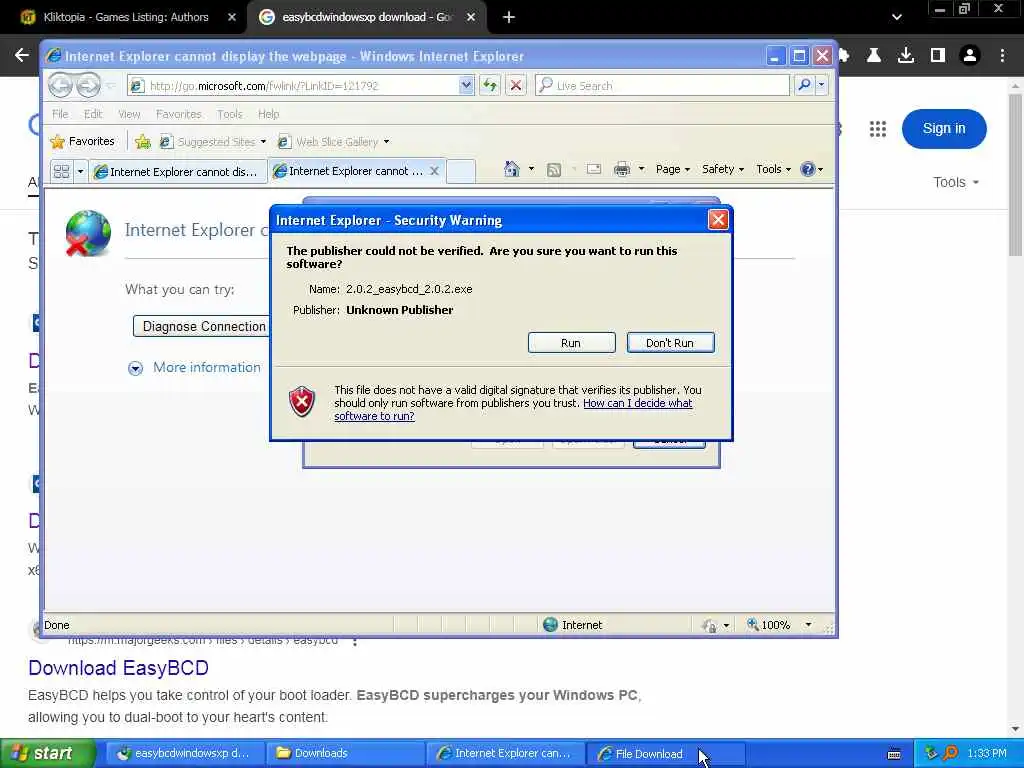Open the Tools menu in menu bar
This screenshot has width=1024, height=768.
coord(230,114)
